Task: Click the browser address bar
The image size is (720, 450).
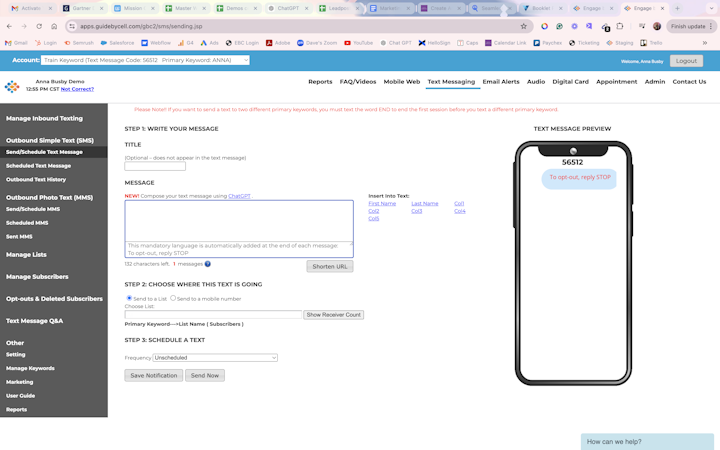Action: click(298, 26)
